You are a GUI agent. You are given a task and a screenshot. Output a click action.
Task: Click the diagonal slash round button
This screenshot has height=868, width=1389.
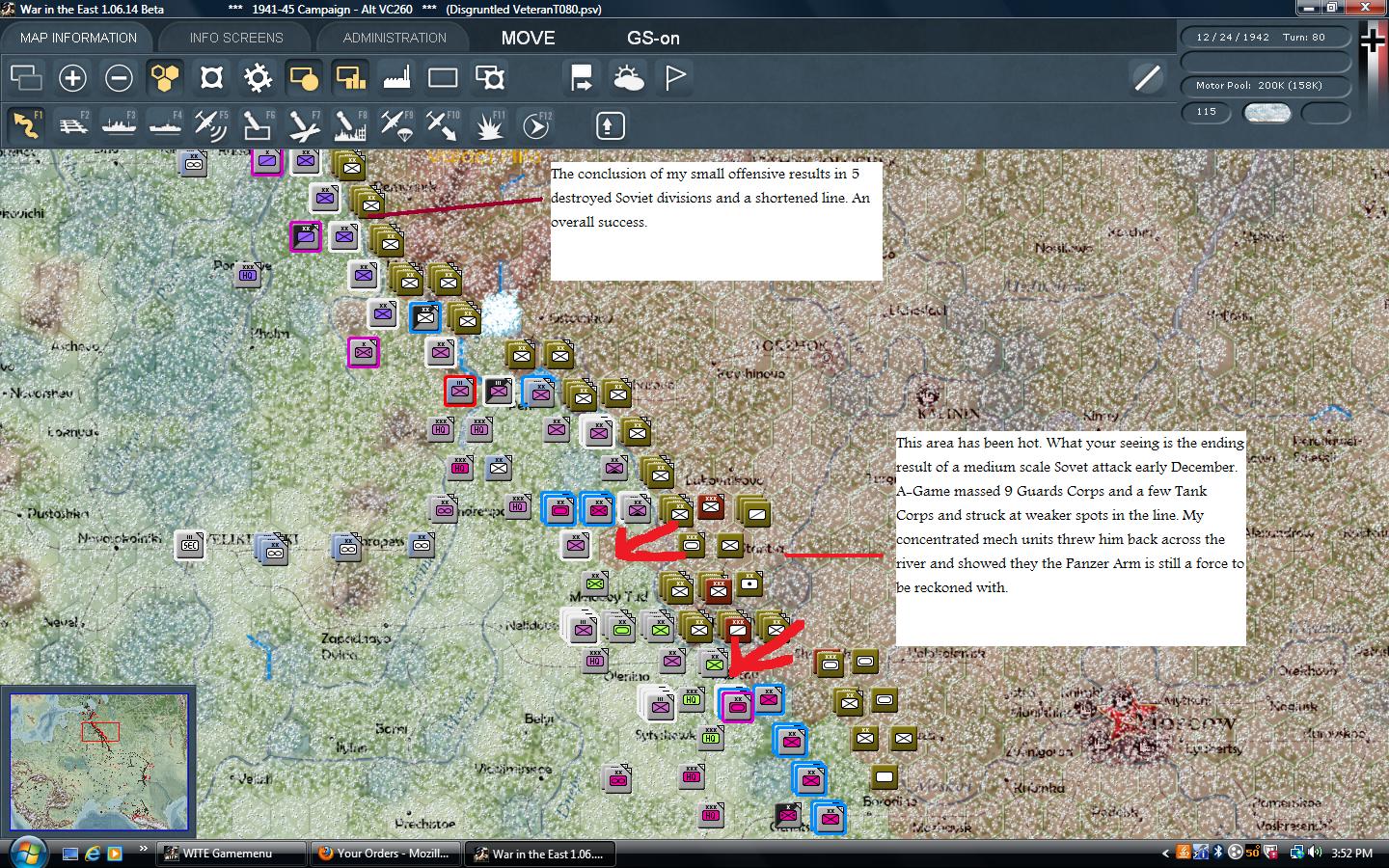(x=1147, y=77)
